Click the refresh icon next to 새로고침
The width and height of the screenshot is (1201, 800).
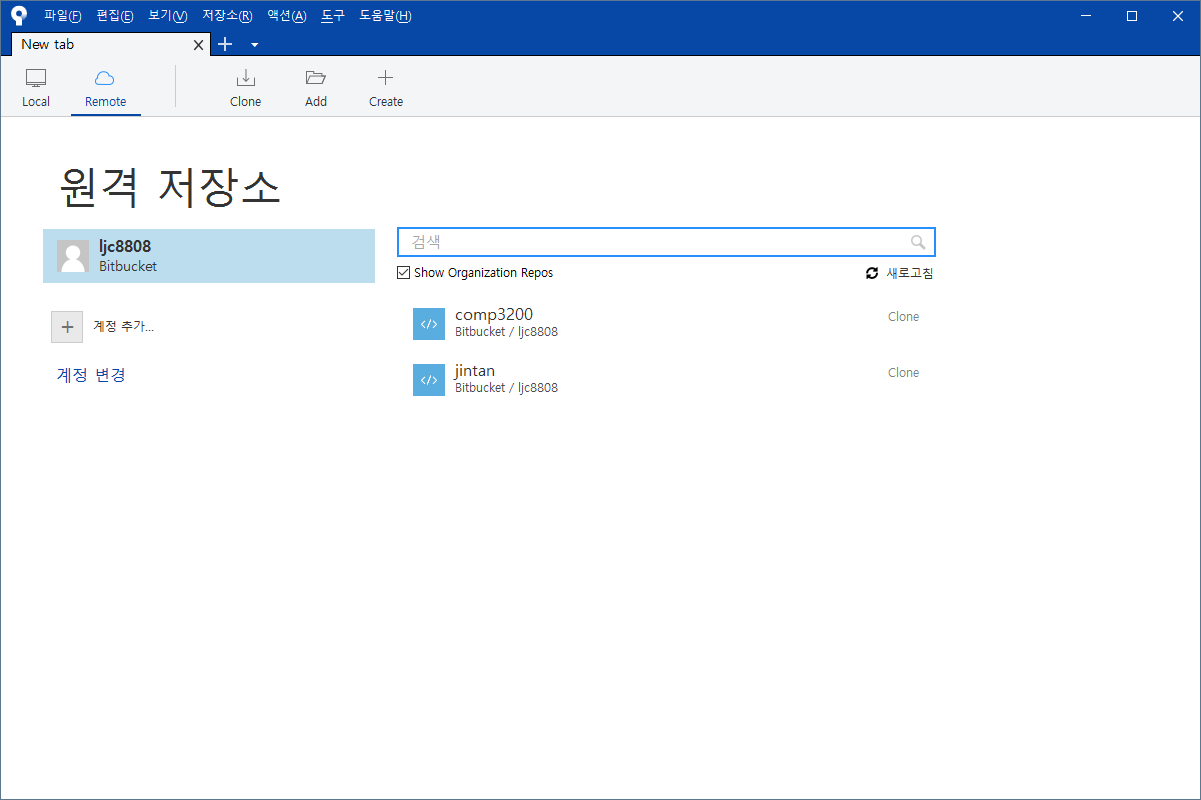tap(872, 273)
